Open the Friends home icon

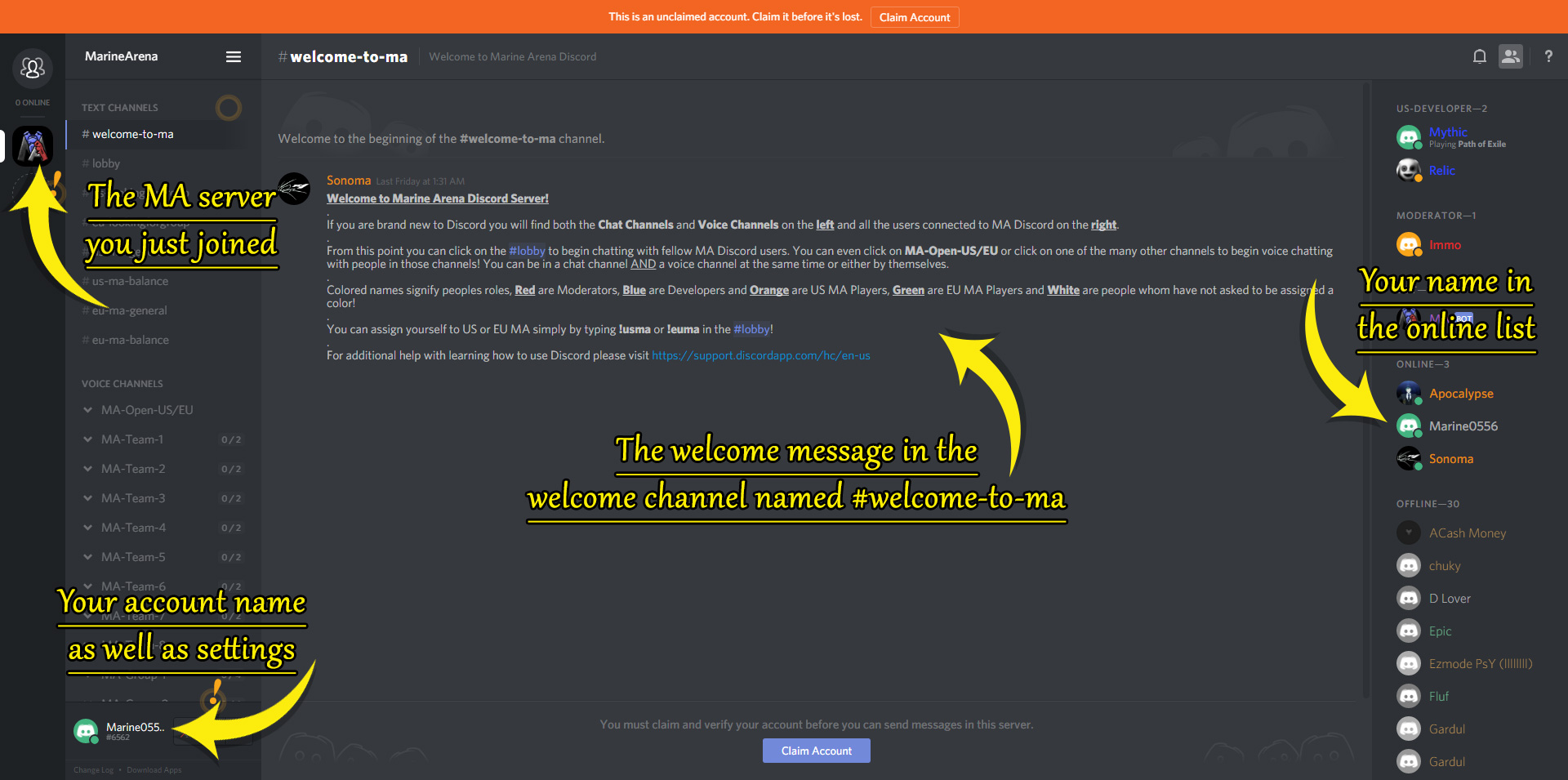pyautogui.click(x=33, y=68)
